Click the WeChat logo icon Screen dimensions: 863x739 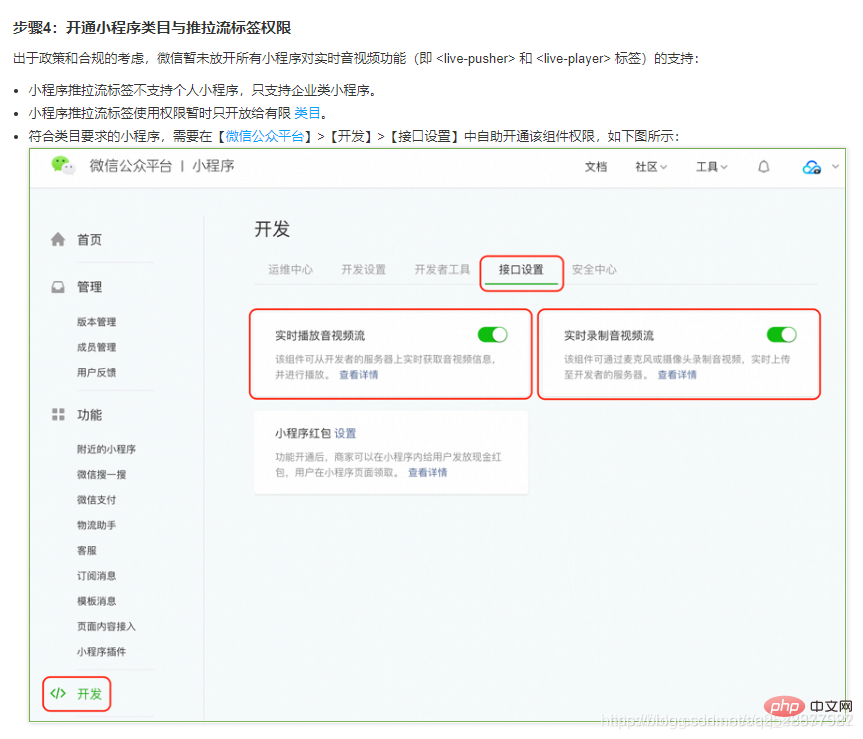[62, 165]
